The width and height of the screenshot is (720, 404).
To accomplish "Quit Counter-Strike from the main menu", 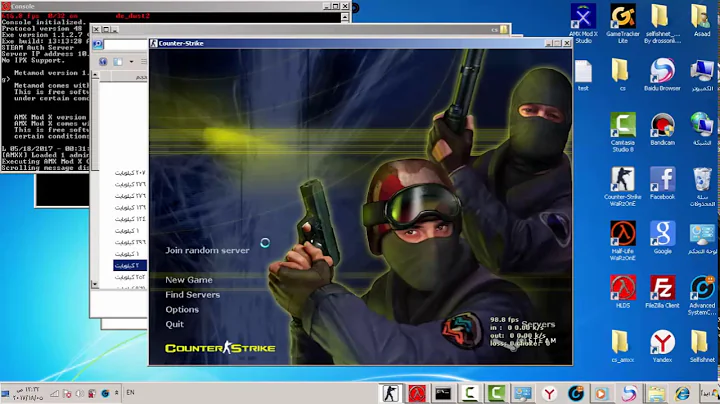I will (x=174, y=324).
